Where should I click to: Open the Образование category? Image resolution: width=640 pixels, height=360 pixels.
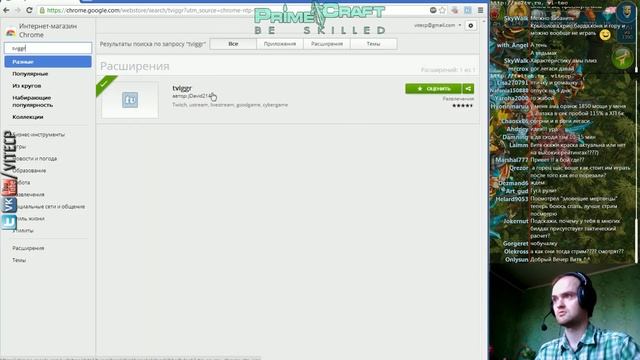29,171
